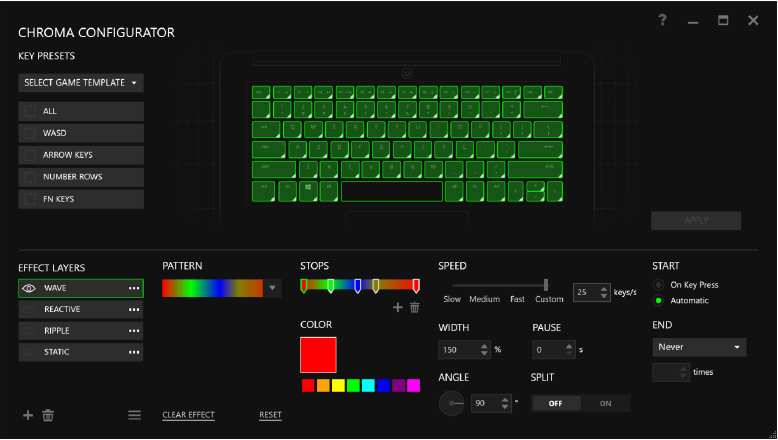Check the ARROW KEYS preset
The width and height of the screenshot is (778, 440).
tap(30, 155)
